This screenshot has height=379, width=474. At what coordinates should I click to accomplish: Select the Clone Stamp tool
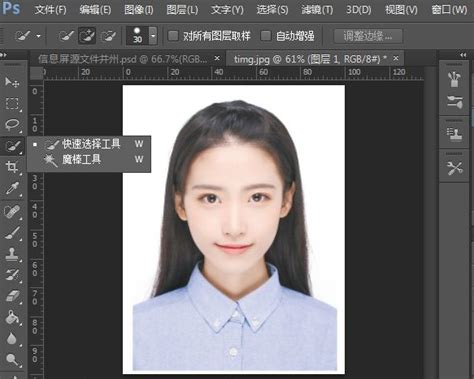click(x=12, y=254)
